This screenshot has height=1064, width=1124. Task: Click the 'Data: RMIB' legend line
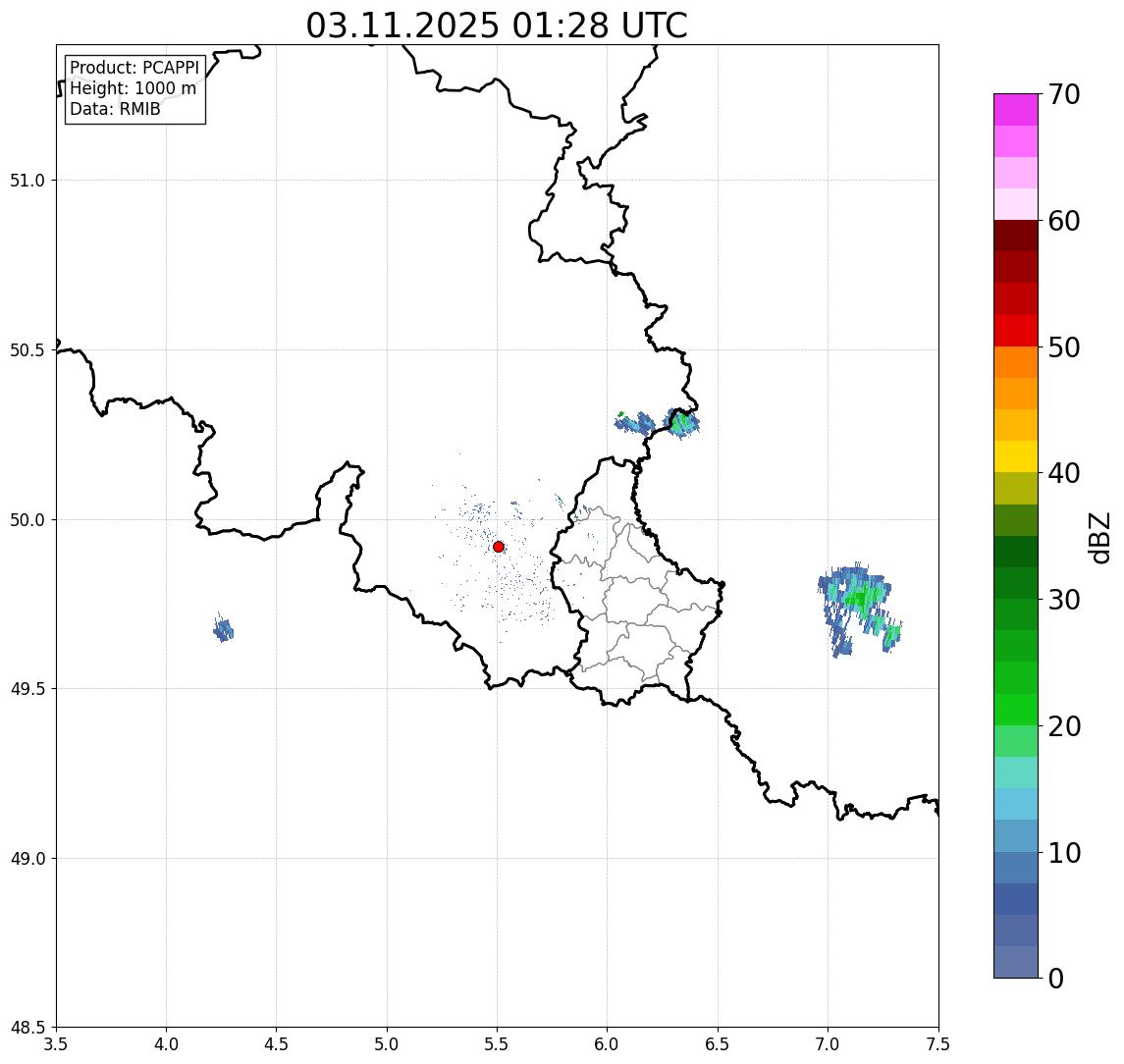tap(115, 109)
